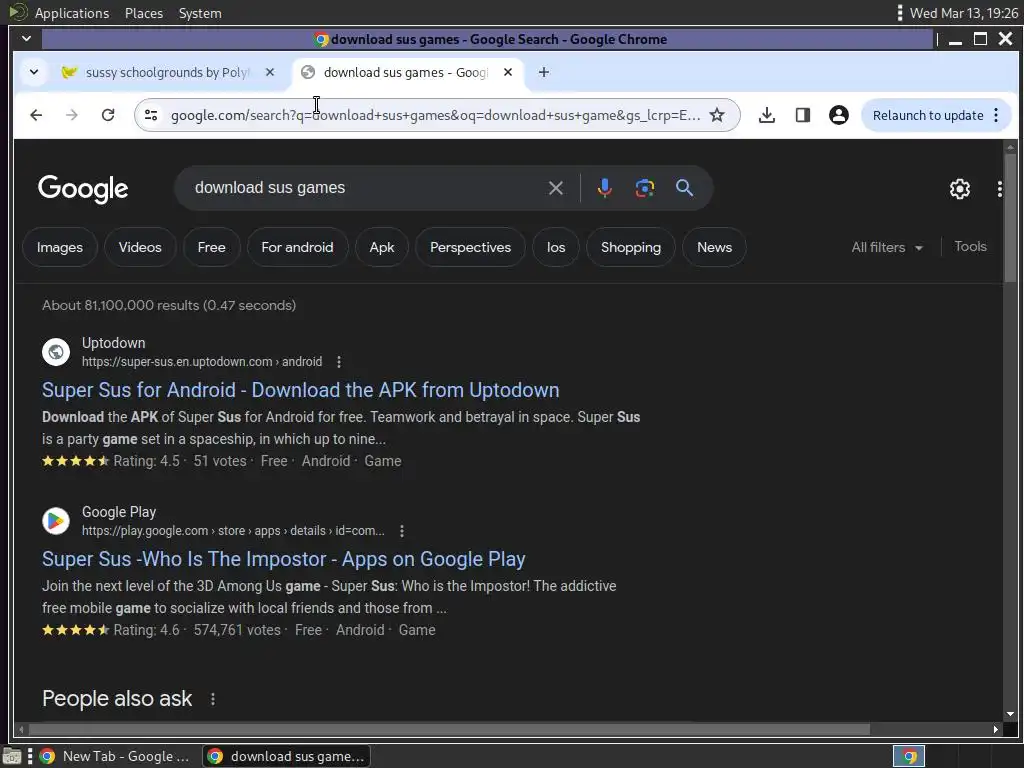The image size is (1024, 768).
Task: Click the Google Play site favicon
Action: pyautogui.click(x=56, y=521)
